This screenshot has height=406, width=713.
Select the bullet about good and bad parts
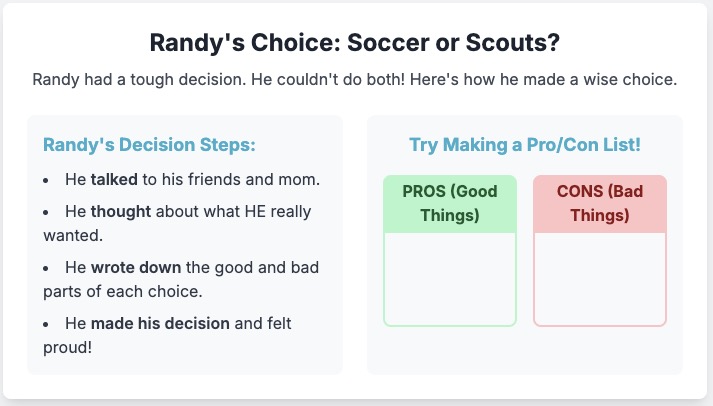click(x=192, y=280)
